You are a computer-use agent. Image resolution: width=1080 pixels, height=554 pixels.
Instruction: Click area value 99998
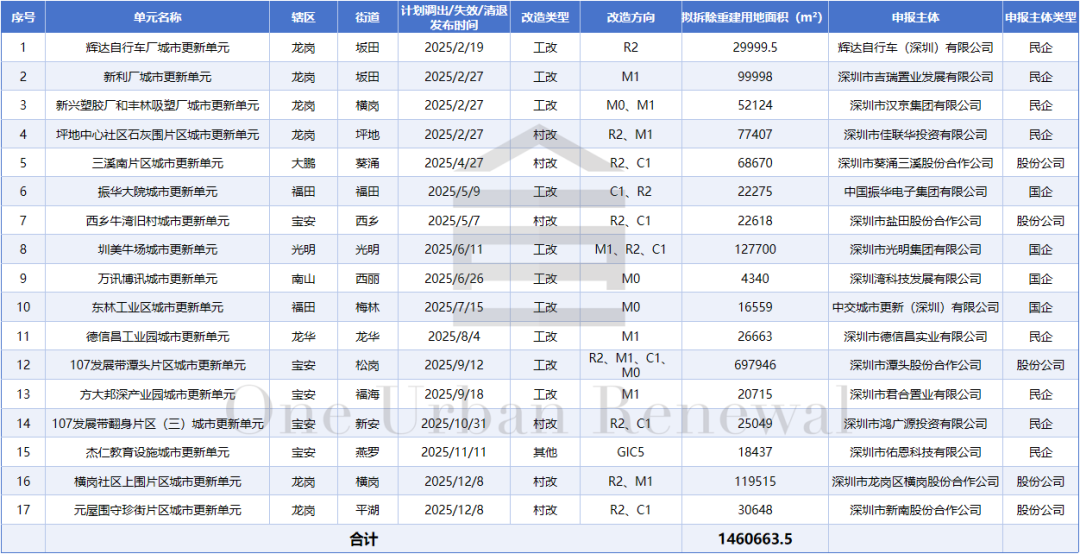[x=755, y=76]
